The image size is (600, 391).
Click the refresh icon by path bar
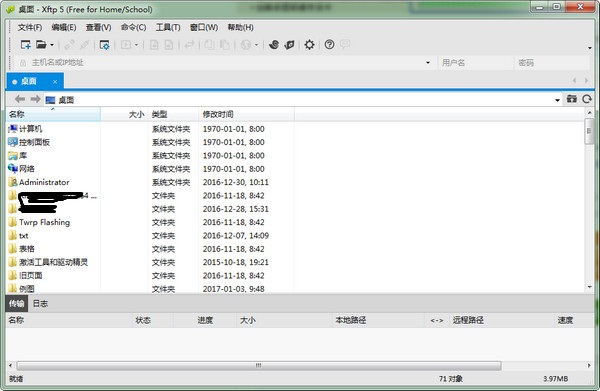tap(587, 99)
